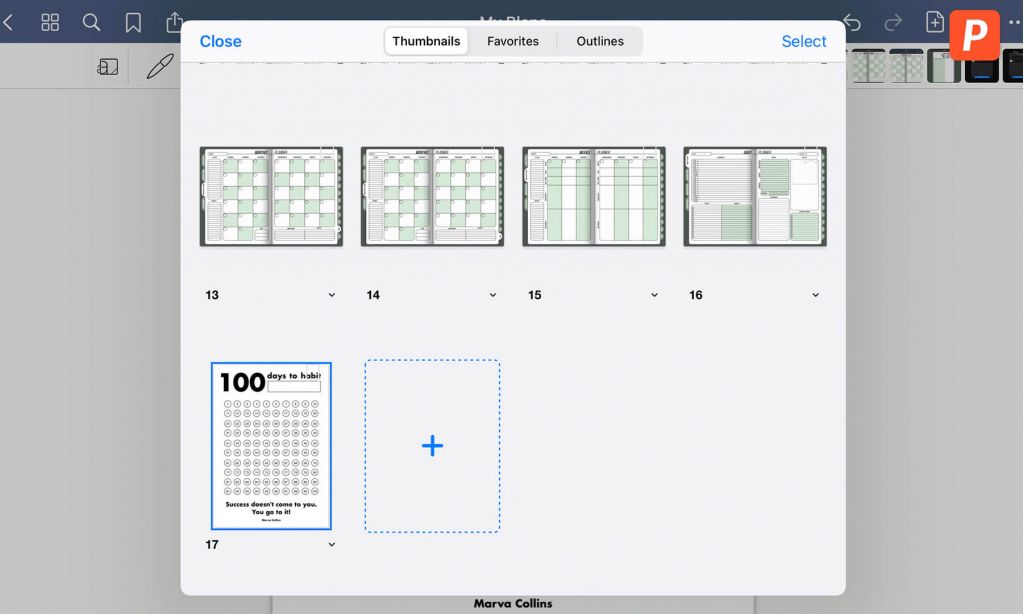Image resolution: width=1024 pixels, height=614 pixels.
Task: Click the Select link
Action: click(x=804, y=41)
